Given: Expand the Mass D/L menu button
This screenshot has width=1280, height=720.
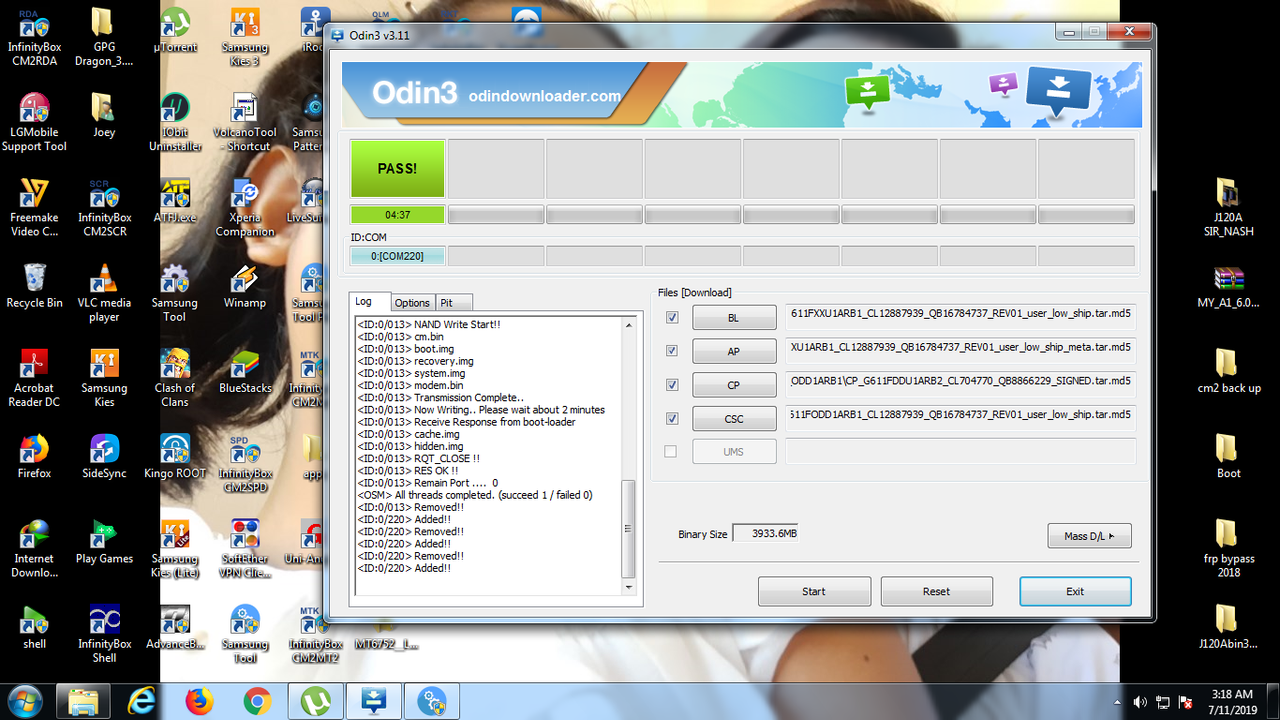Looking at the screenshot, I should (x=1089, y=536).
